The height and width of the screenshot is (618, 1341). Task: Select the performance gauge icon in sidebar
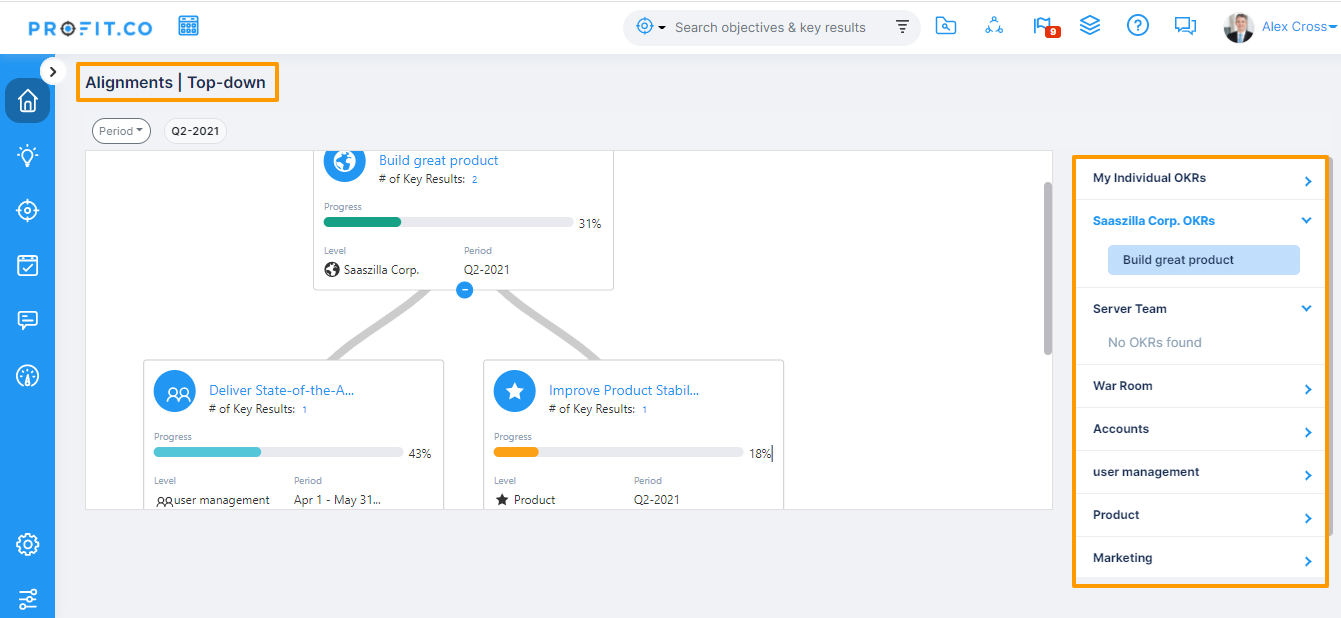(27, 376)
